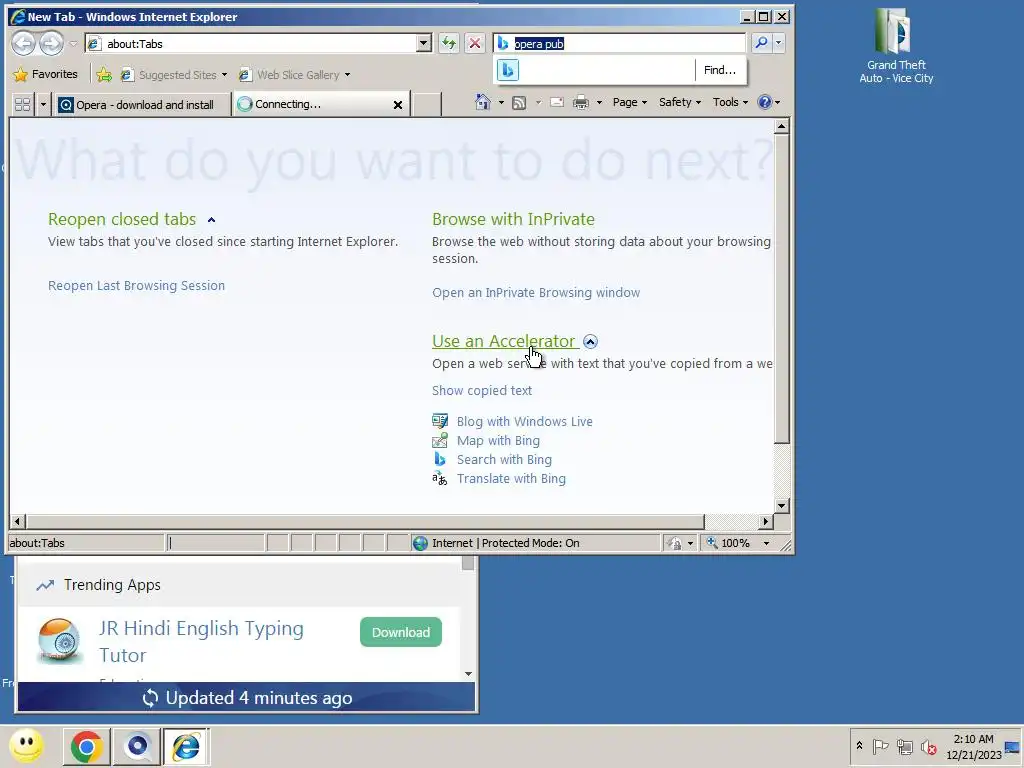
Task: Select Bing provider icon in suggestion popup
Action: tap(507, 70)
